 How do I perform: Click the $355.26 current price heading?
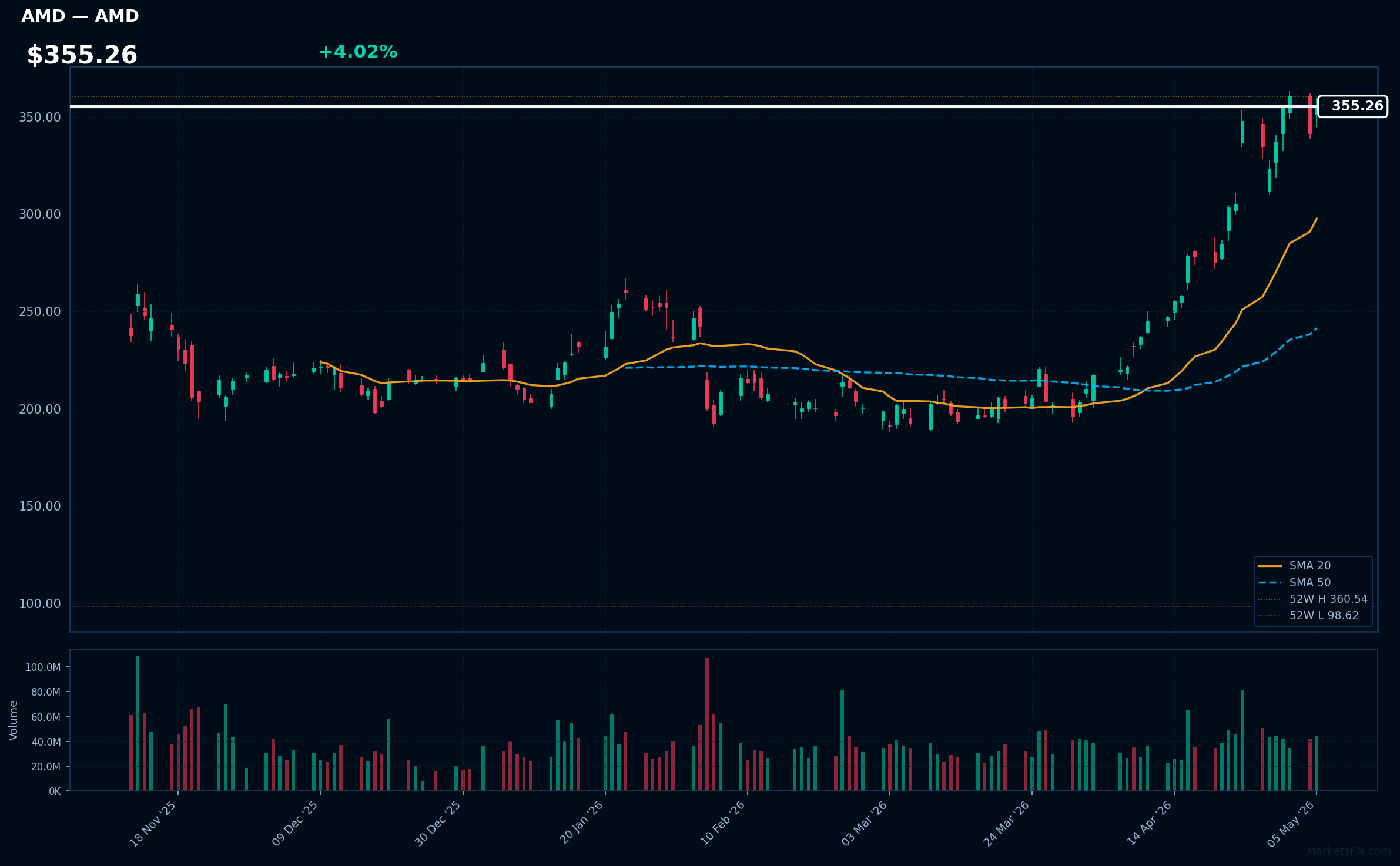[x=82, y=55]
